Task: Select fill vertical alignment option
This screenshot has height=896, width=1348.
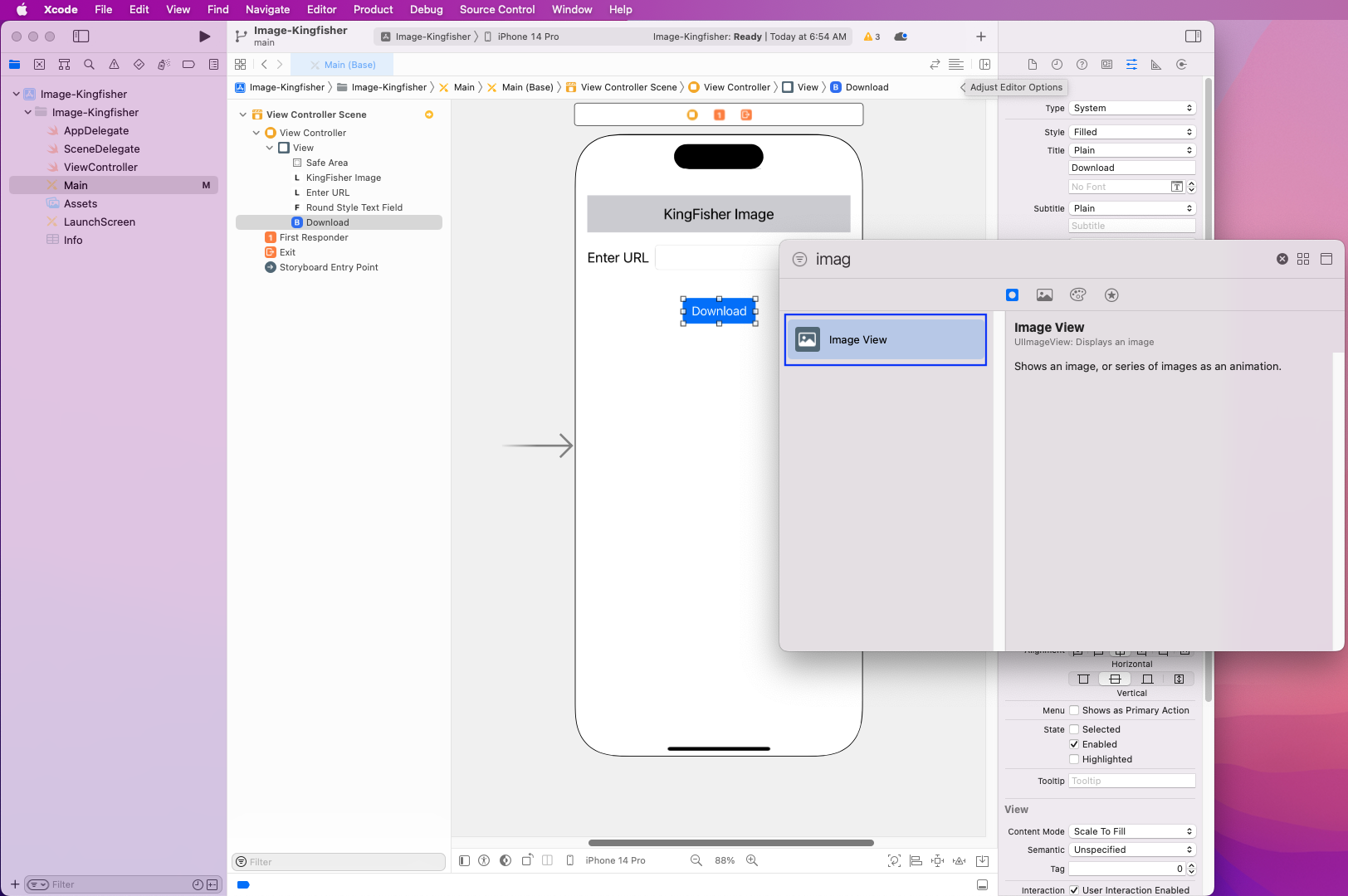Action: point(1179,679)
